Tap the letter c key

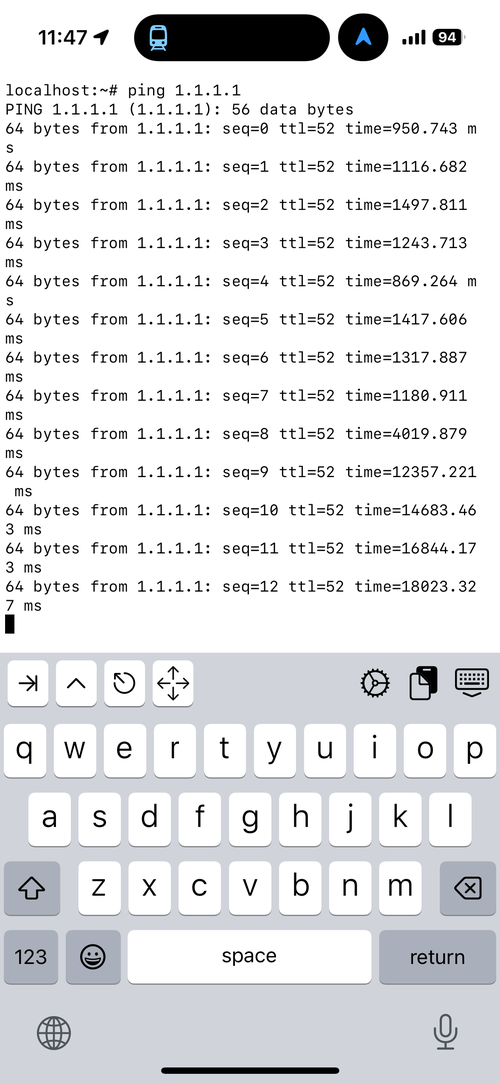coord(199,888)
